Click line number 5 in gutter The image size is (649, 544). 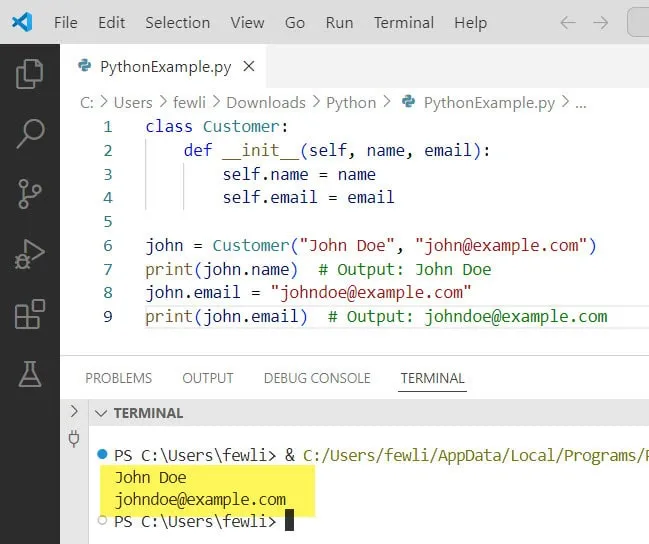tap(108, 222)
